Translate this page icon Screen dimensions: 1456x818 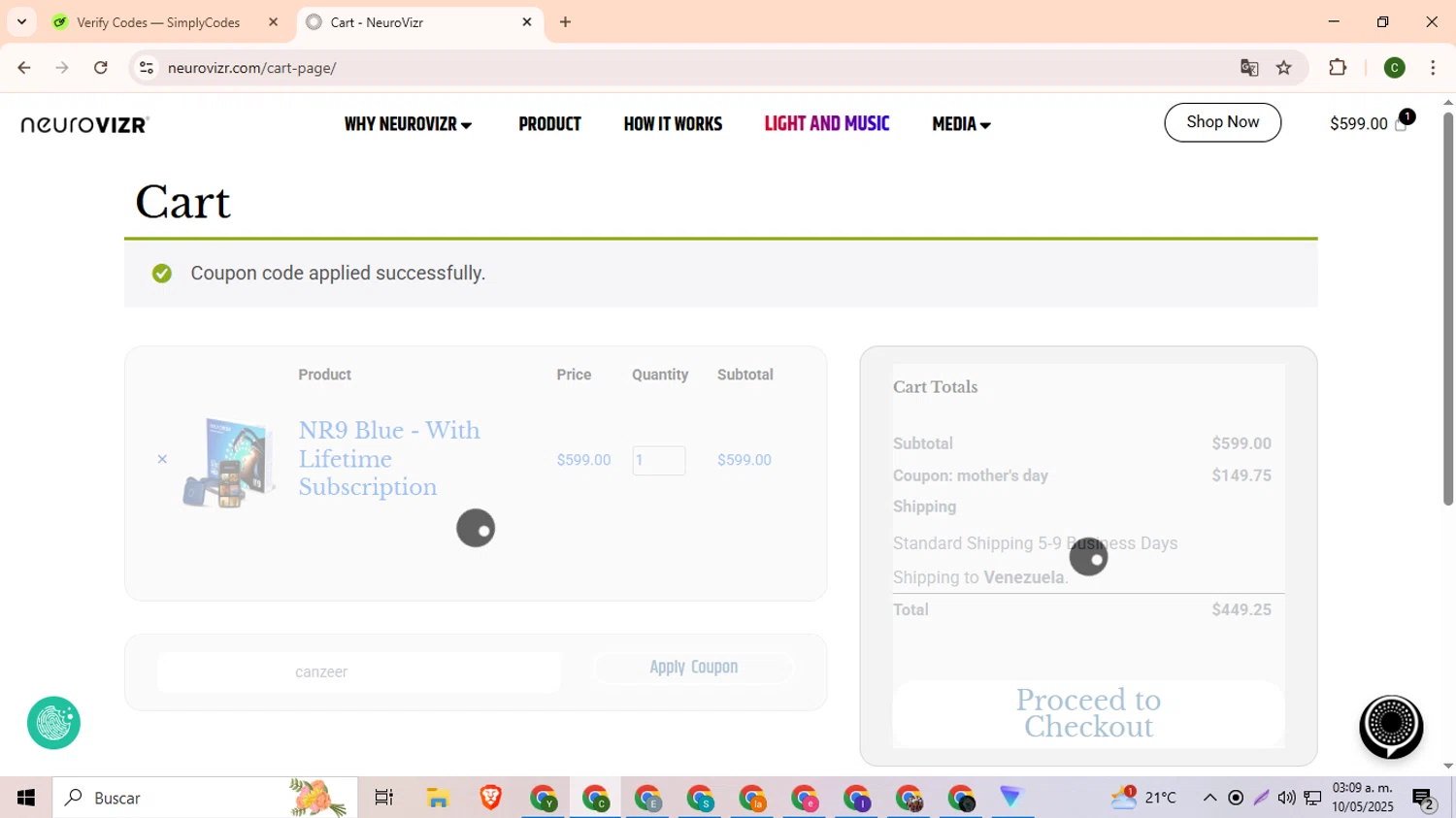pos(1249,68)
